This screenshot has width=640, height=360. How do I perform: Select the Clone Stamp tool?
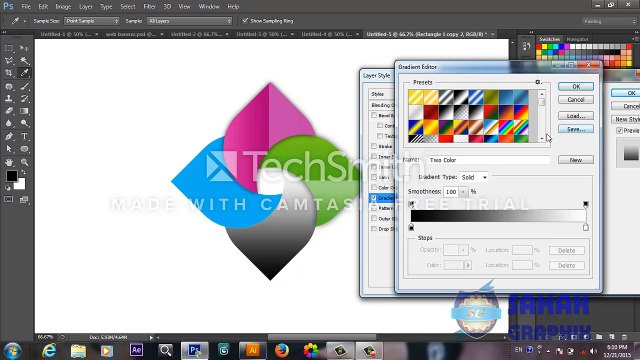pos(9,98)
